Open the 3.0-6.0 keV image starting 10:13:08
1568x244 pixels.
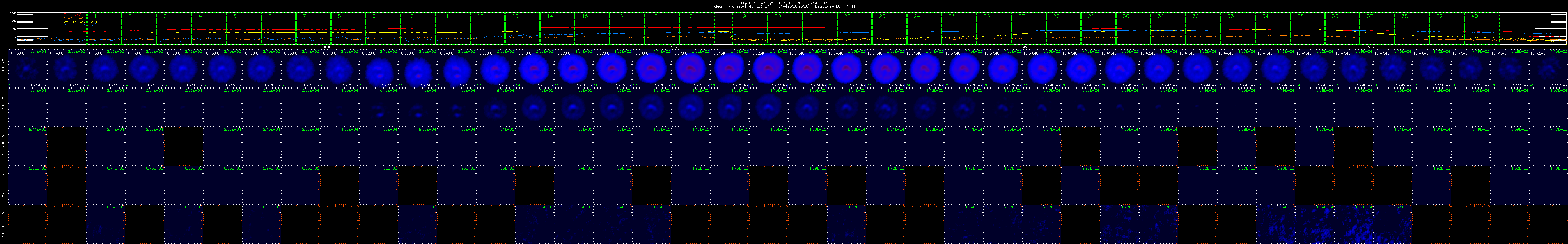pyautogui.click(x=27, y=69)
